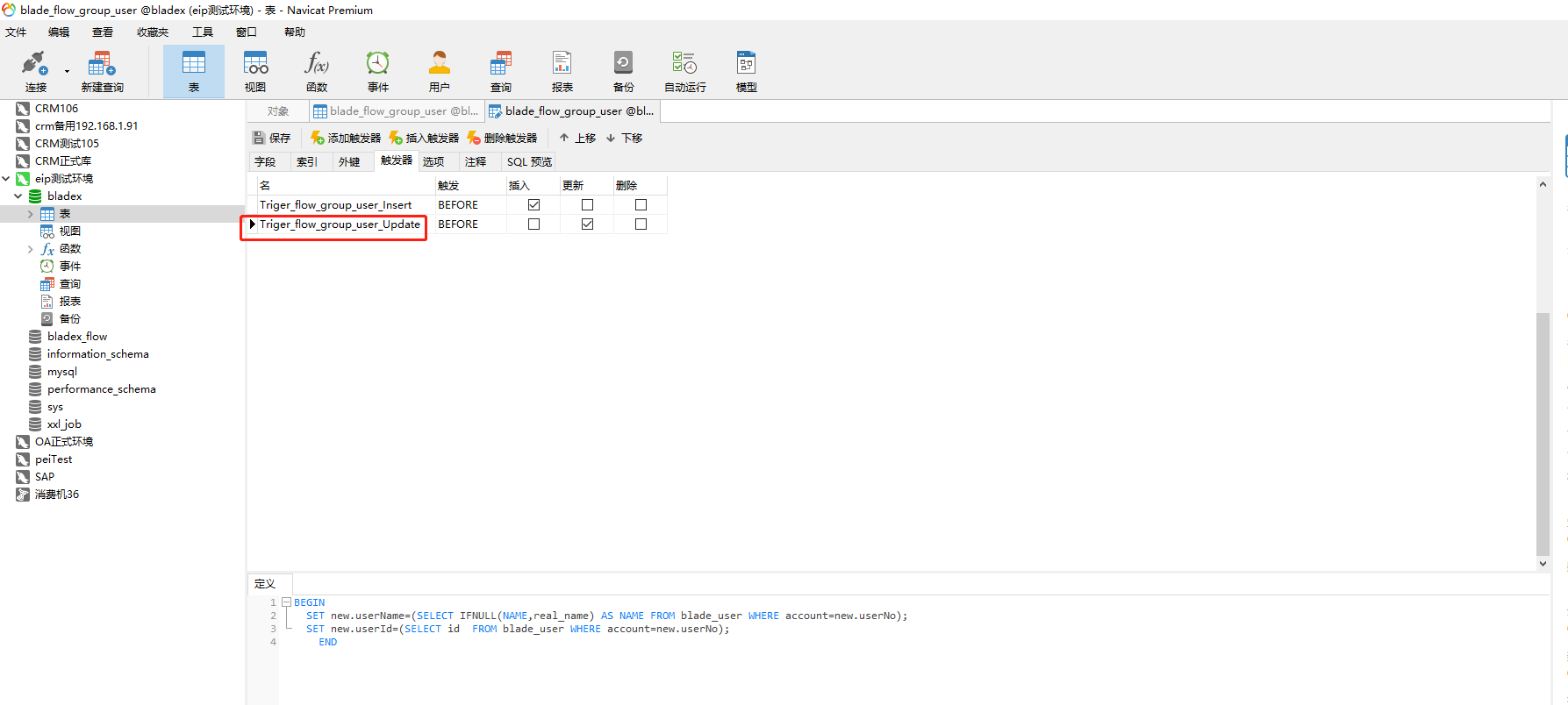
Task: Toggle Insert checkbox for Triger_flow_group_user_Update
Action: pyautogui.click(x=533, y=224)
